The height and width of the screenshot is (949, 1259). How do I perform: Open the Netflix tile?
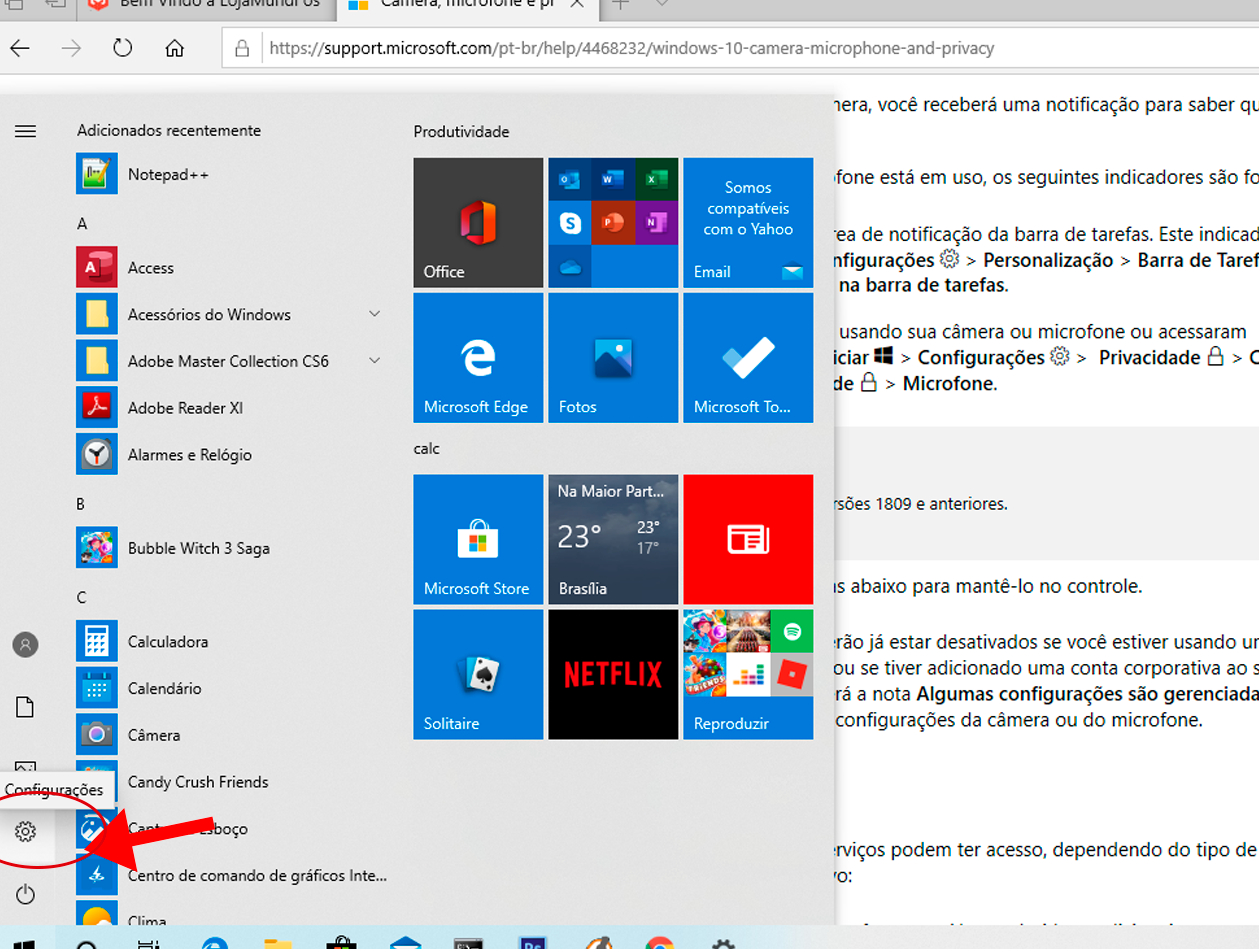[x=613, y=675]
